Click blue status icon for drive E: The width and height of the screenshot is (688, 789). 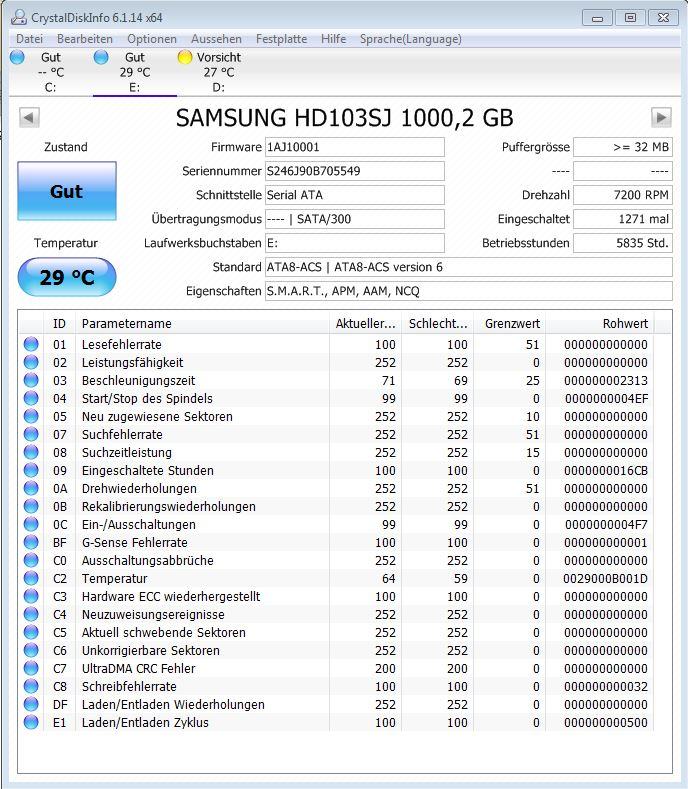pyautogui.click(x=101, y=57)
